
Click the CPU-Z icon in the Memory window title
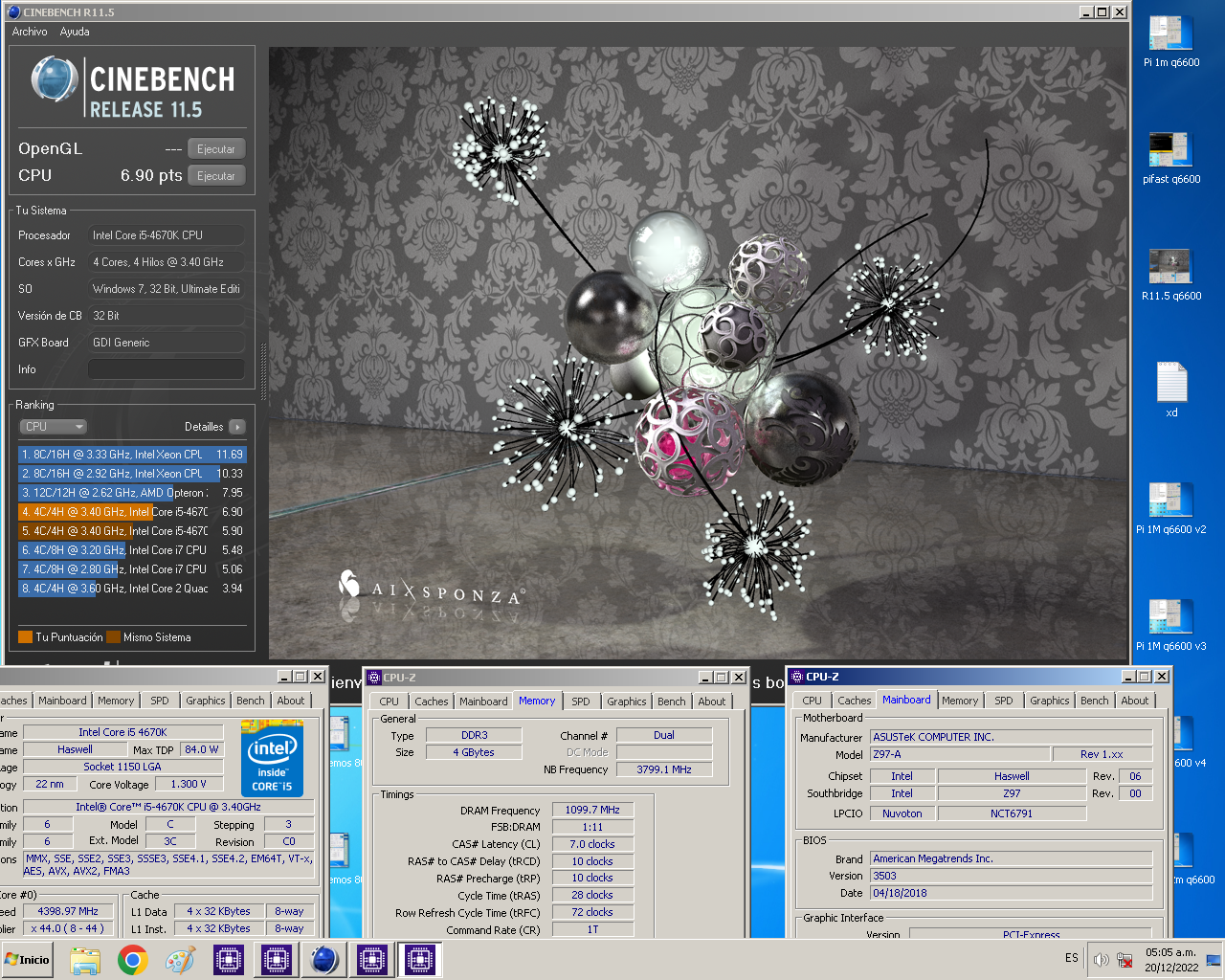pyautogui.click(x=374, y=677)
